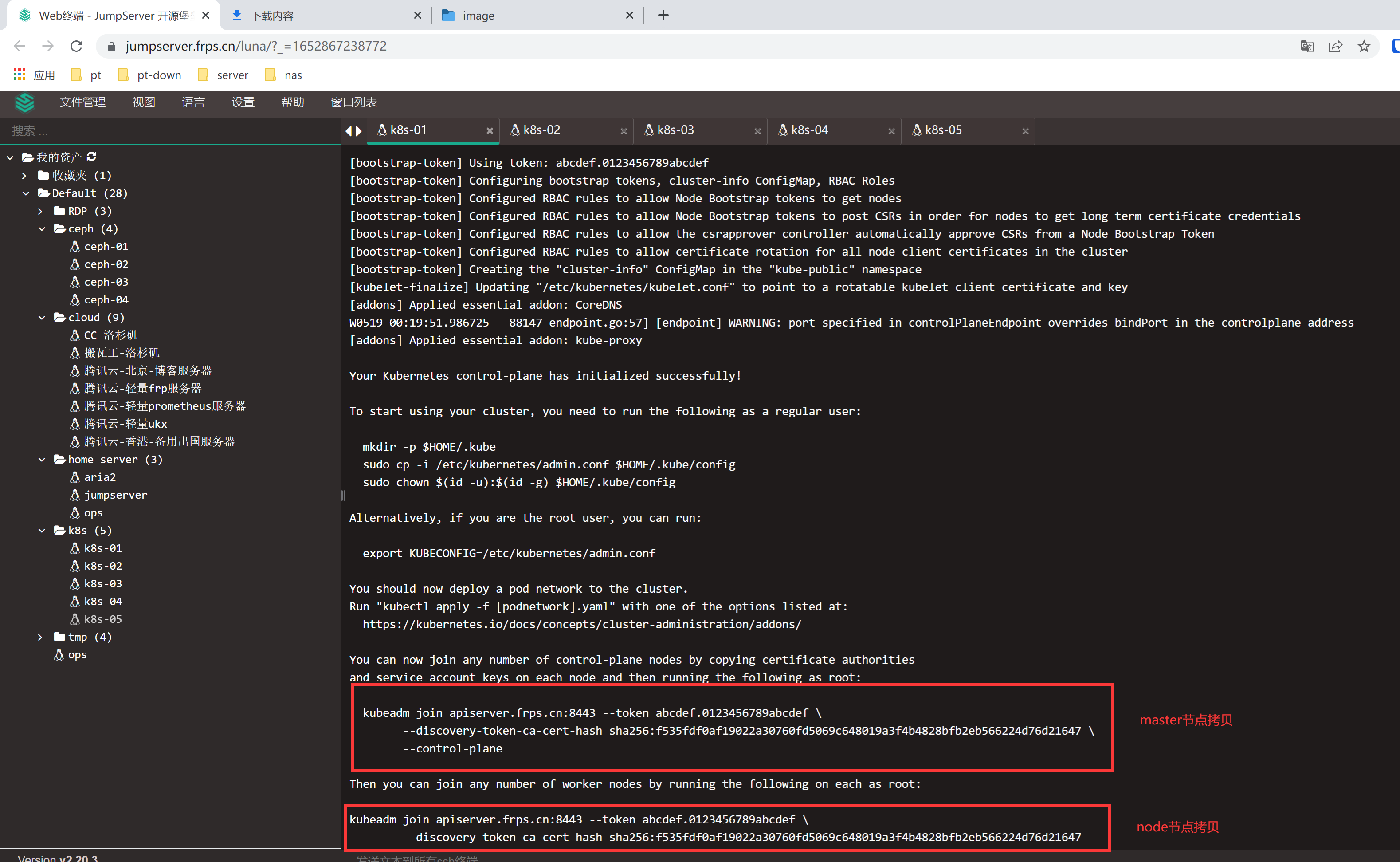Open the 应用 apps grid shortcut
1400x862 pixels.
pyautogui.click(x=34, y=75)
